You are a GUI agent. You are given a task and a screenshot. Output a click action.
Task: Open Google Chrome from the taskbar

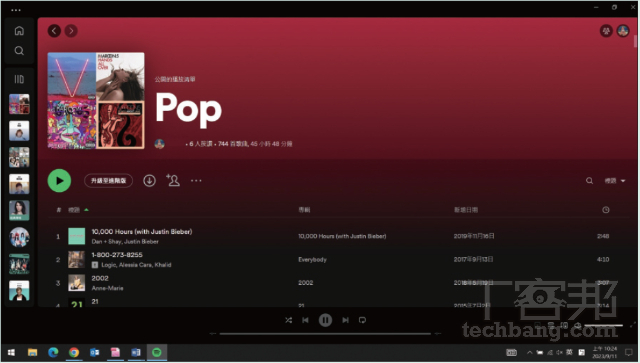click(x=74, y=352)
